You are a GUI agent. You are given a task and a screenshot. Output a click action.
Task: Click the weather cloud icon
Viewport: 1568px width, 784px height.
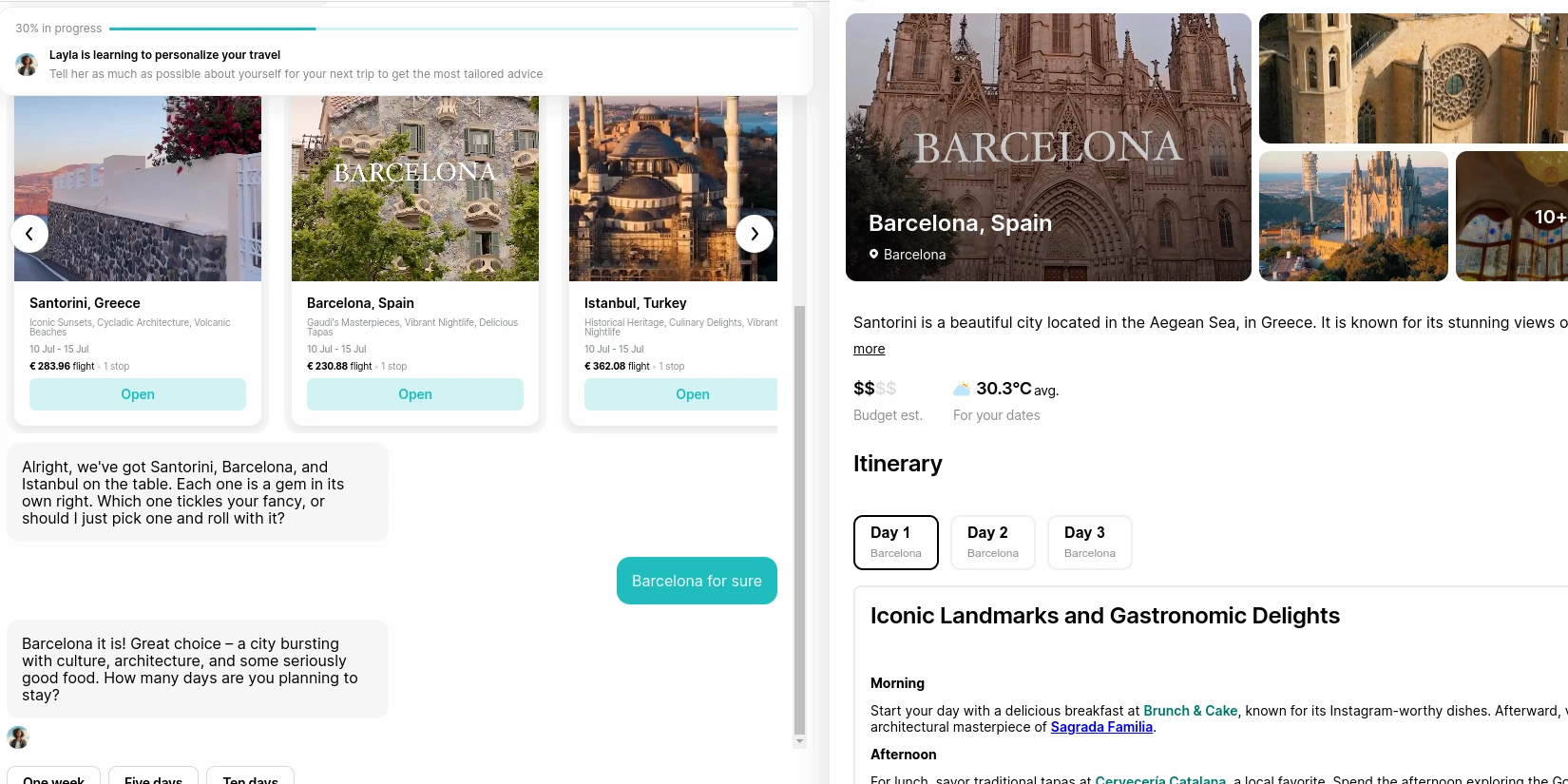point(962,389)
